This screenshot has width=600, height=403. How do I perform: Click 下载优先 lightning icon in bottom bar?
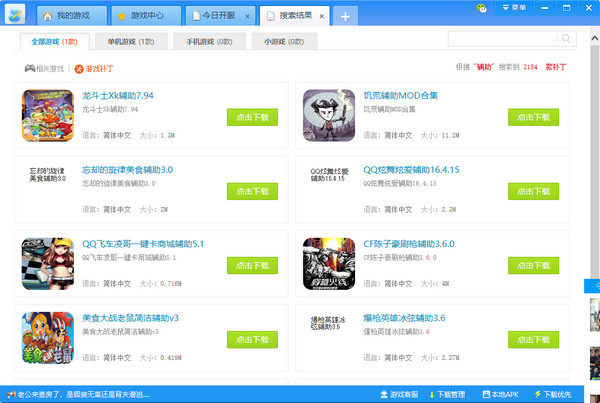[x=539, y=394]
